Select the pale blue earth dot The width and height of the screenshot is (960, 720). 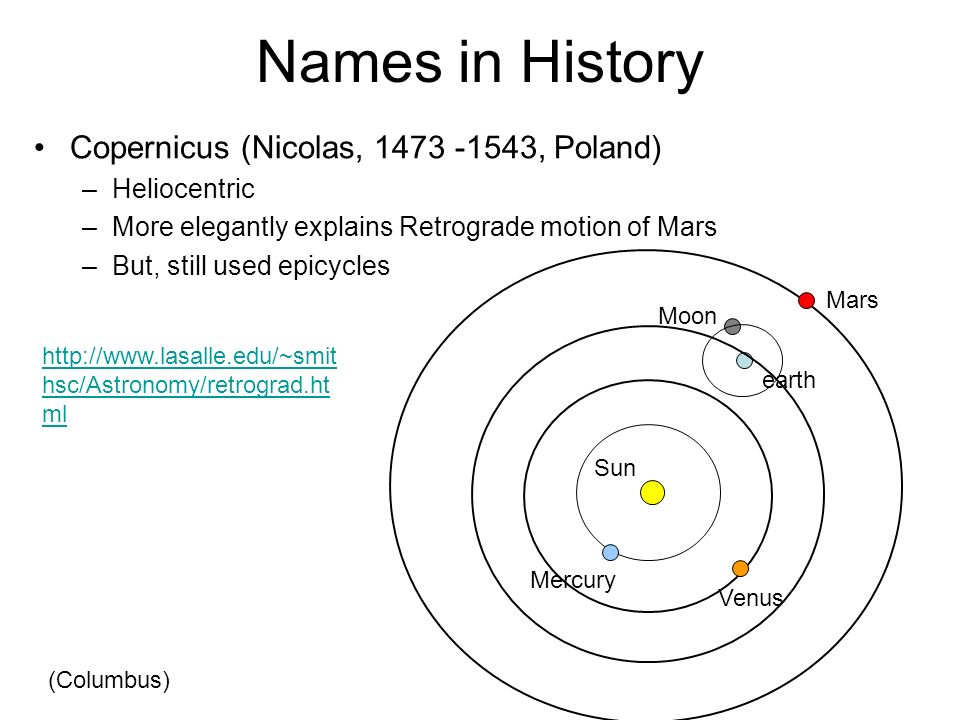[x=744, y=360]
